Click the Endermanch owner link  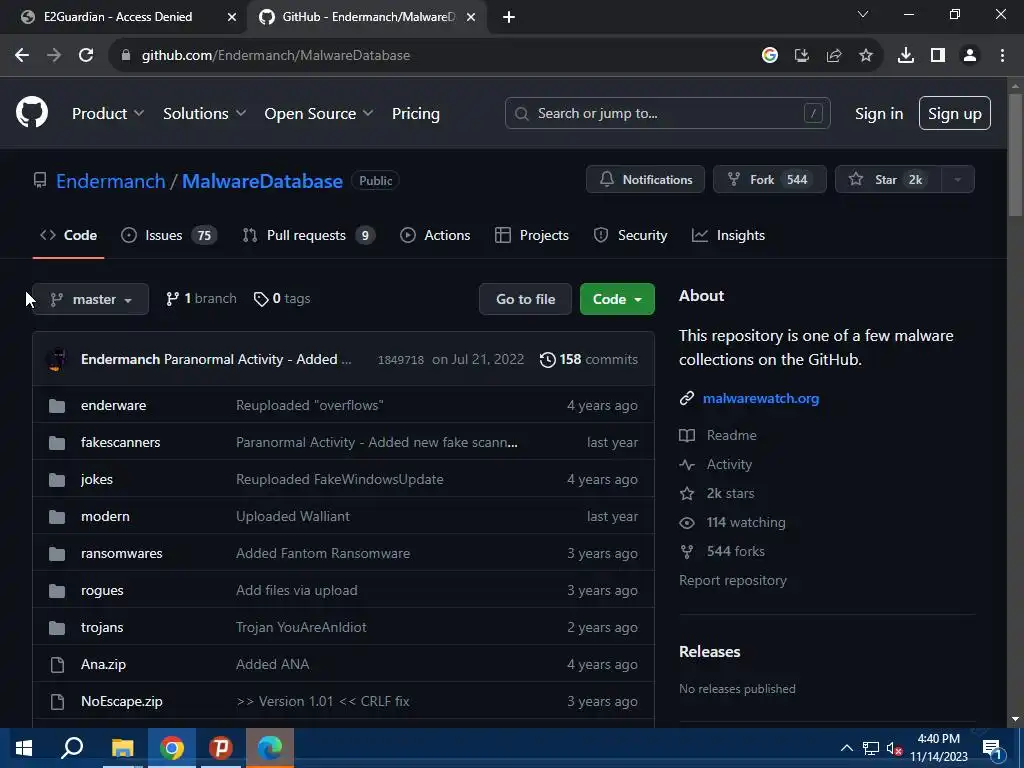click(110, 181)
